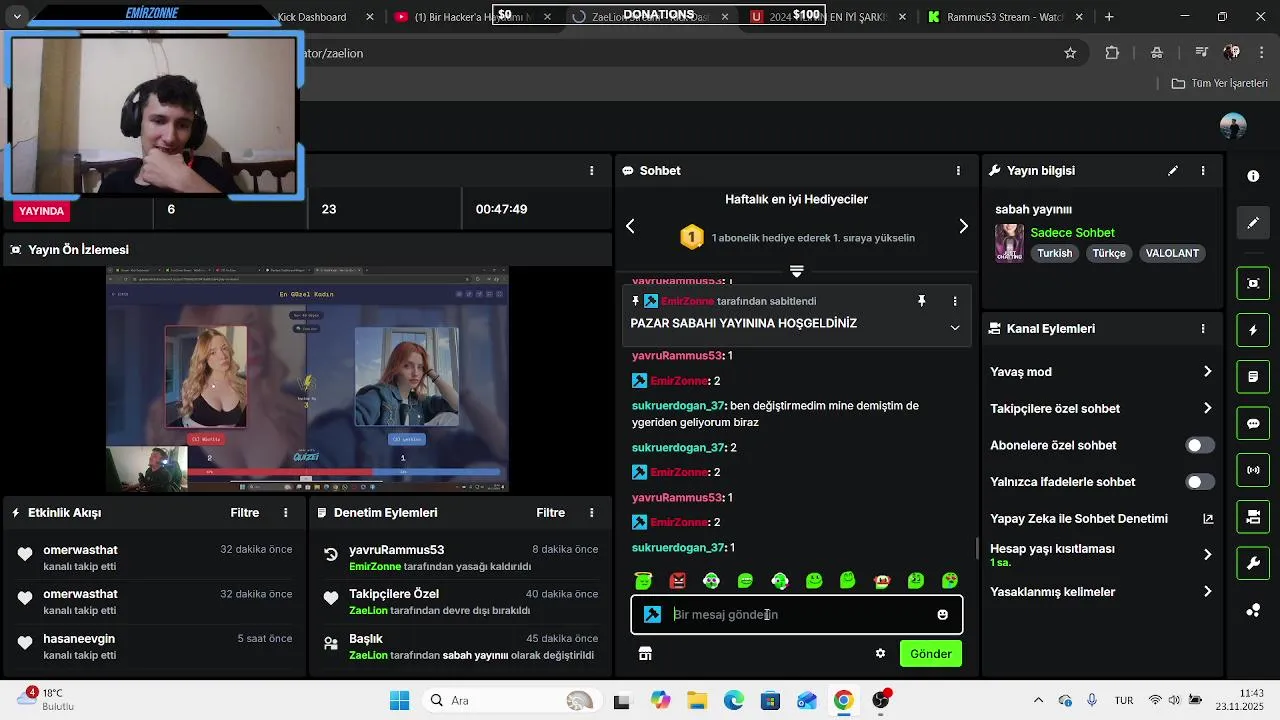Go to previous top gifters slide

pos(630,227)
